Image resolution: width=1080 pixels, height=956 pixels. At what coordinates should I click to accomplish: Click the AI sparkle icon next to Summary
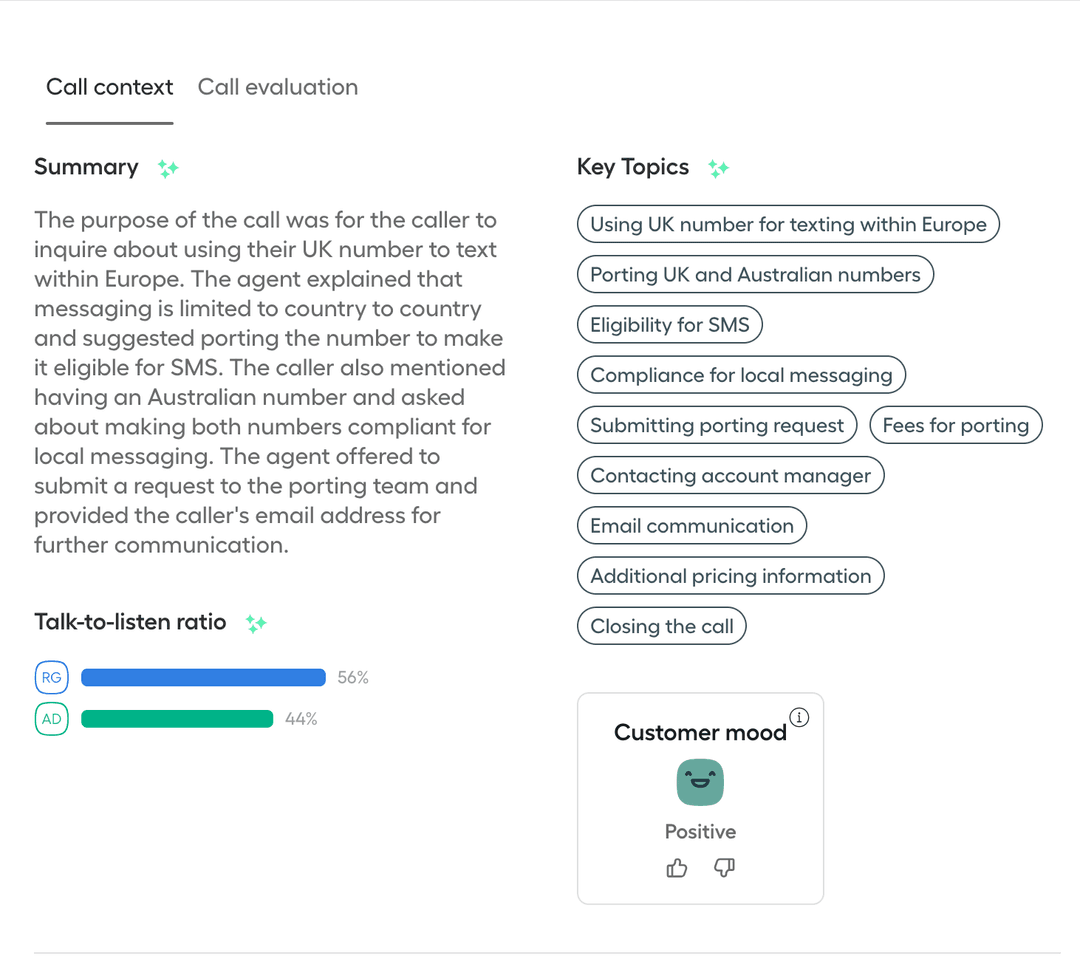[x=168, y=168]
